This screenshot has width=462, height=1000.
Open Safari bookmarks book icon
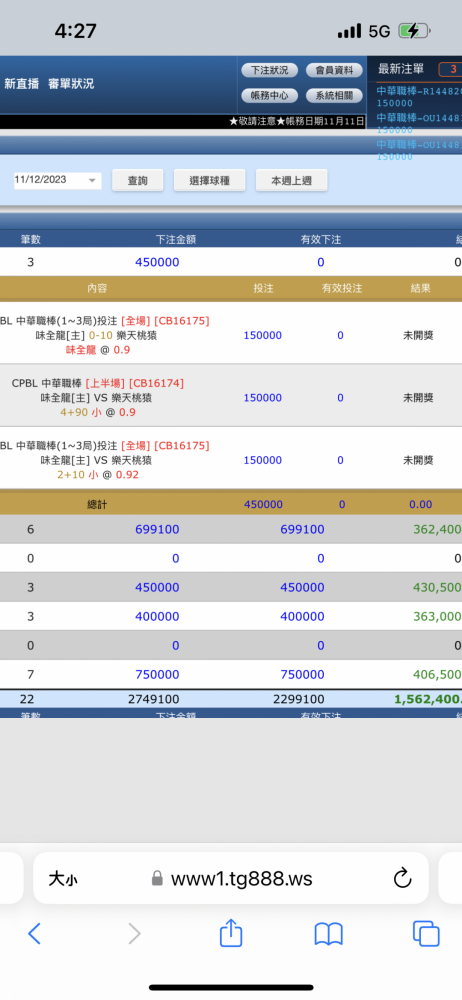[x=329, y=934]
